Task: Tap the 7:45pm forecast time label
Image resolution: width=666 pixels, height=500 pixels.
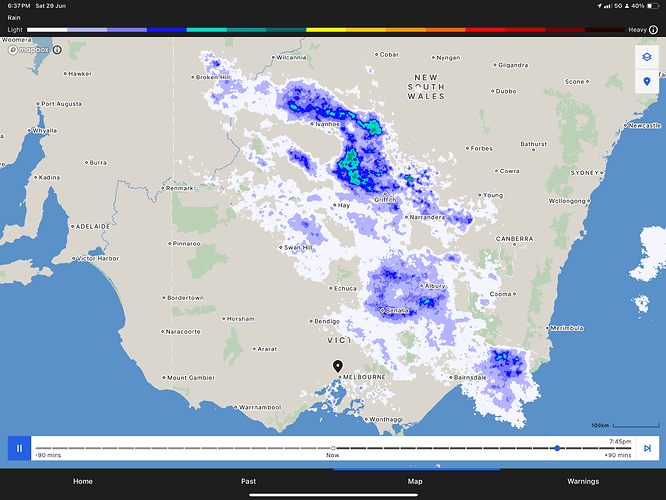Action: (x=620, y=441)
